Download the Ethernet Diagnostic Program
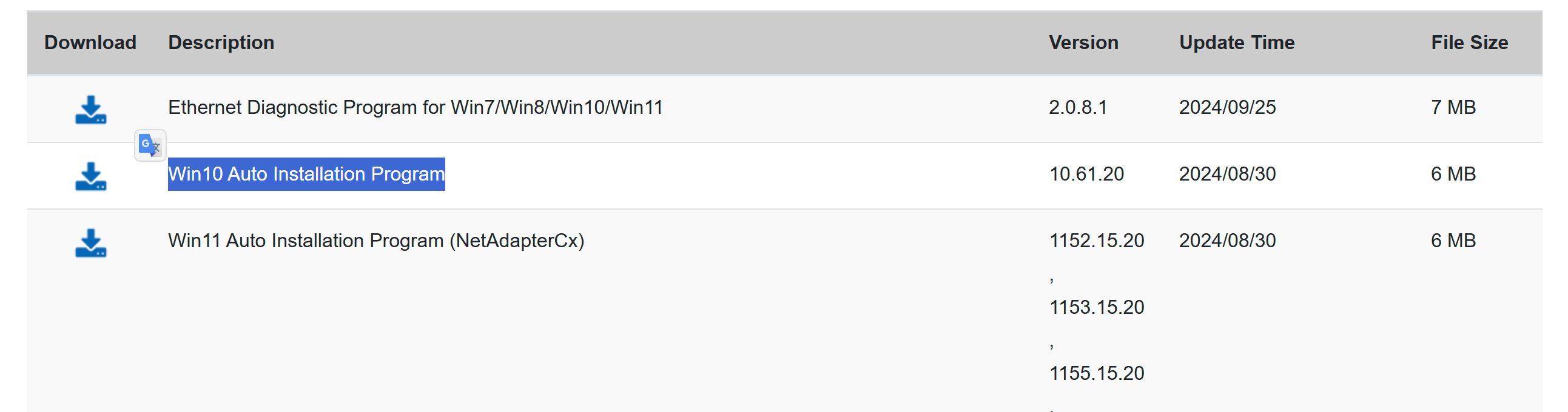Viewport: 1568px width, 412px height. tap(91, 110)
